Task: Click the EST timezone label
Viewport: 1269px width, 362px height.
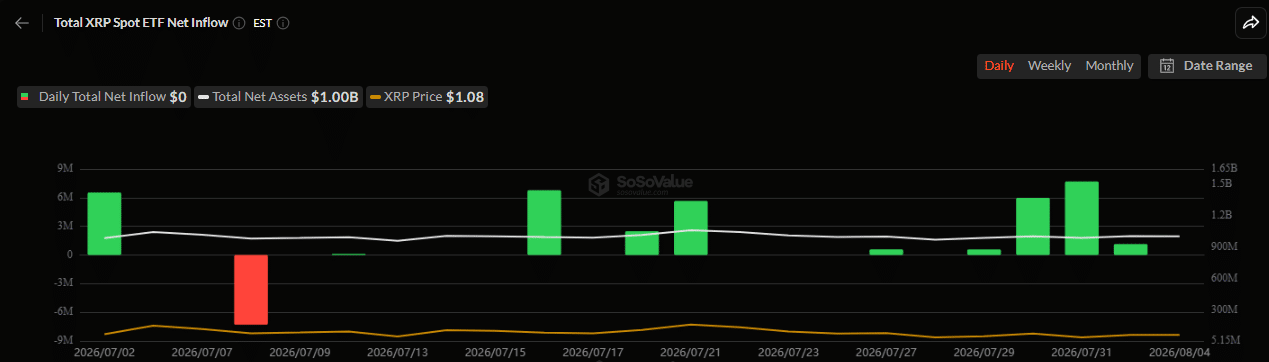Action: coord(262,22)
